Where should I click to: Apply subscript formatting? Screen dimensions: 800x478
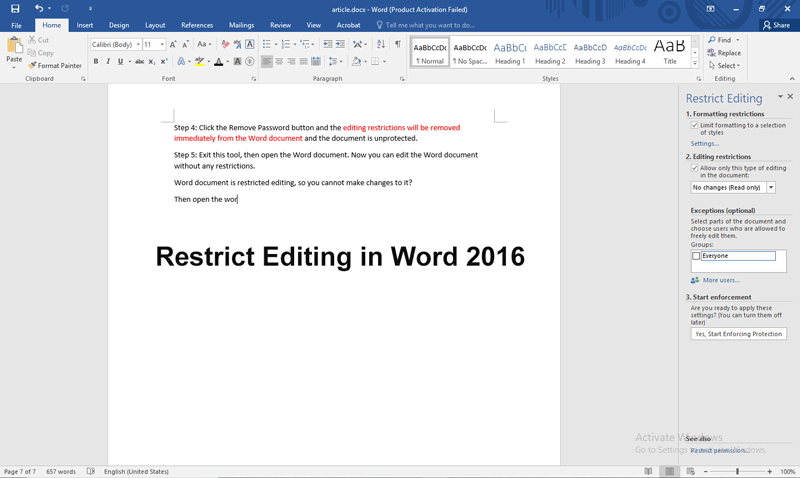pyautogui.click(x=152, y=61)
